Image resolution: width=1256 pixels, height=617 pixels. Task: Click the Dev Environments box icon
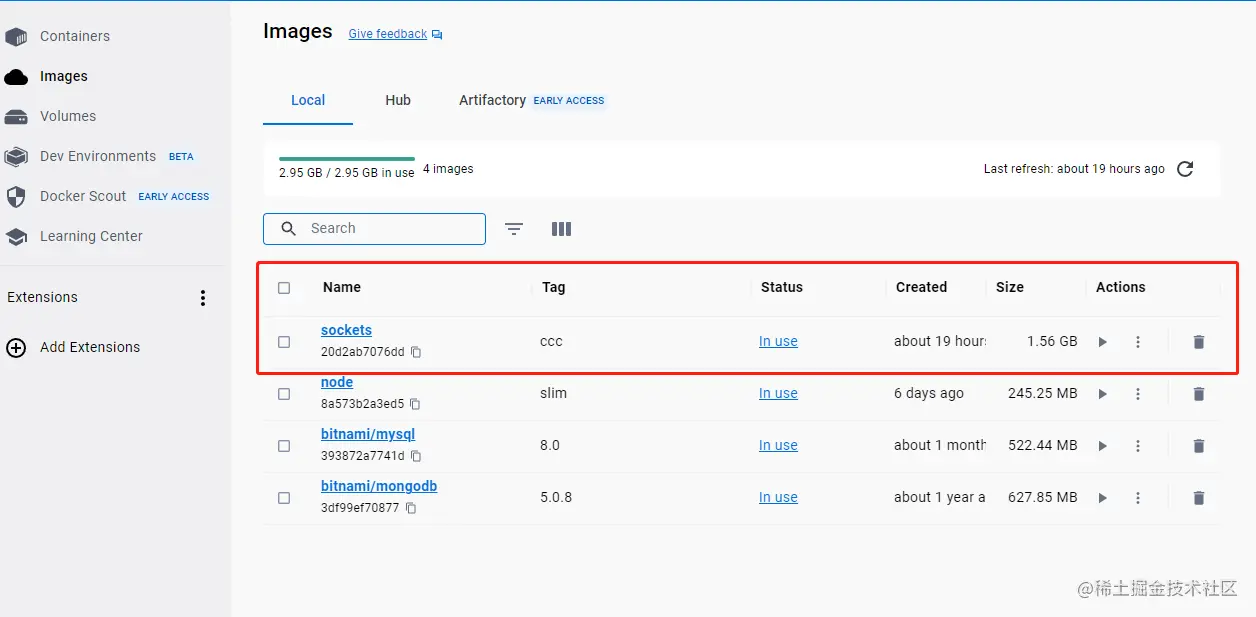tap(16, 157)
